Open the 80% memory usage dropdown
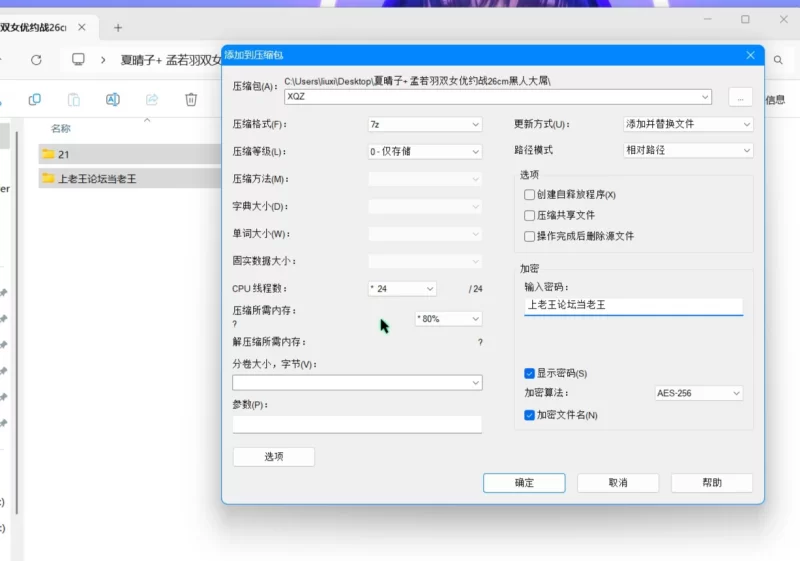The image size is (800, 561). click(448, 319)
